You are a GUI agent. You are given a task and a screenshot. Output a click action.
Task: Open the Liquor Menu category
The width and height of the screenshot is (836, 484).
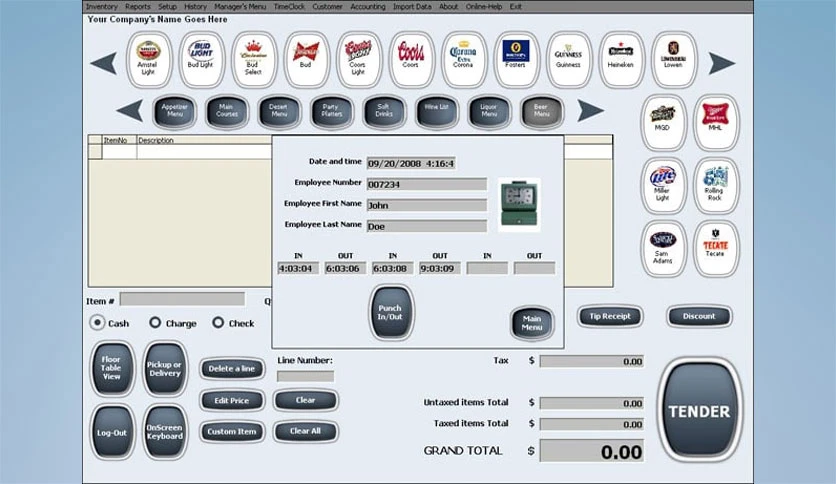(489, 111)
